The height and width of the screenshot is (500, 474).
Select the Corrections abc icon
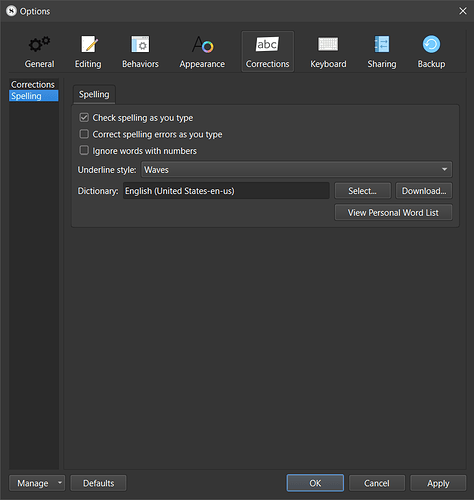click(267, 44)
